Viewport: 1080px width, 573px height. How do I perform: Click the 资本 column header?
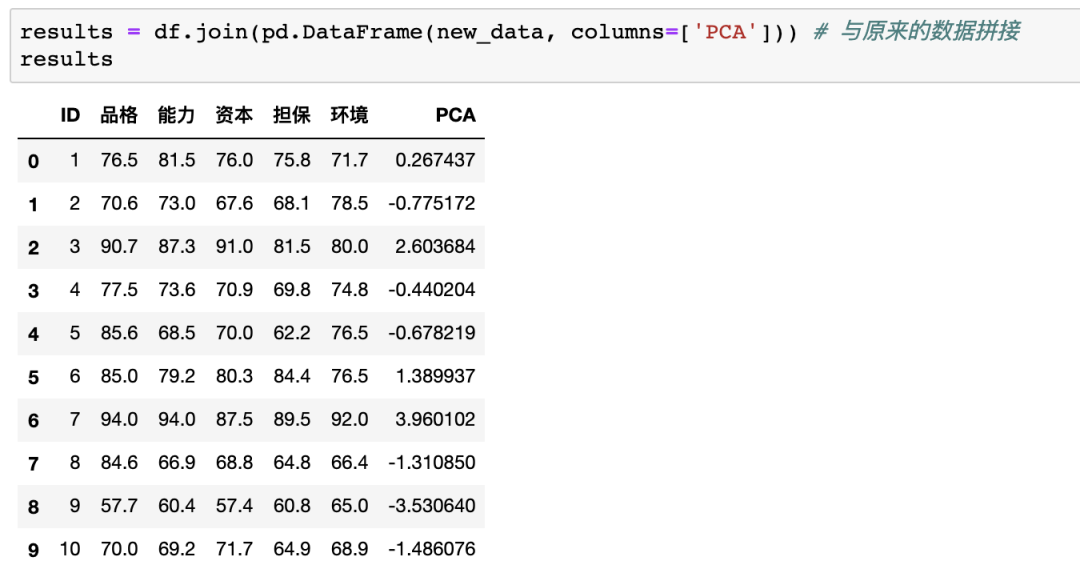pos(233,115)
